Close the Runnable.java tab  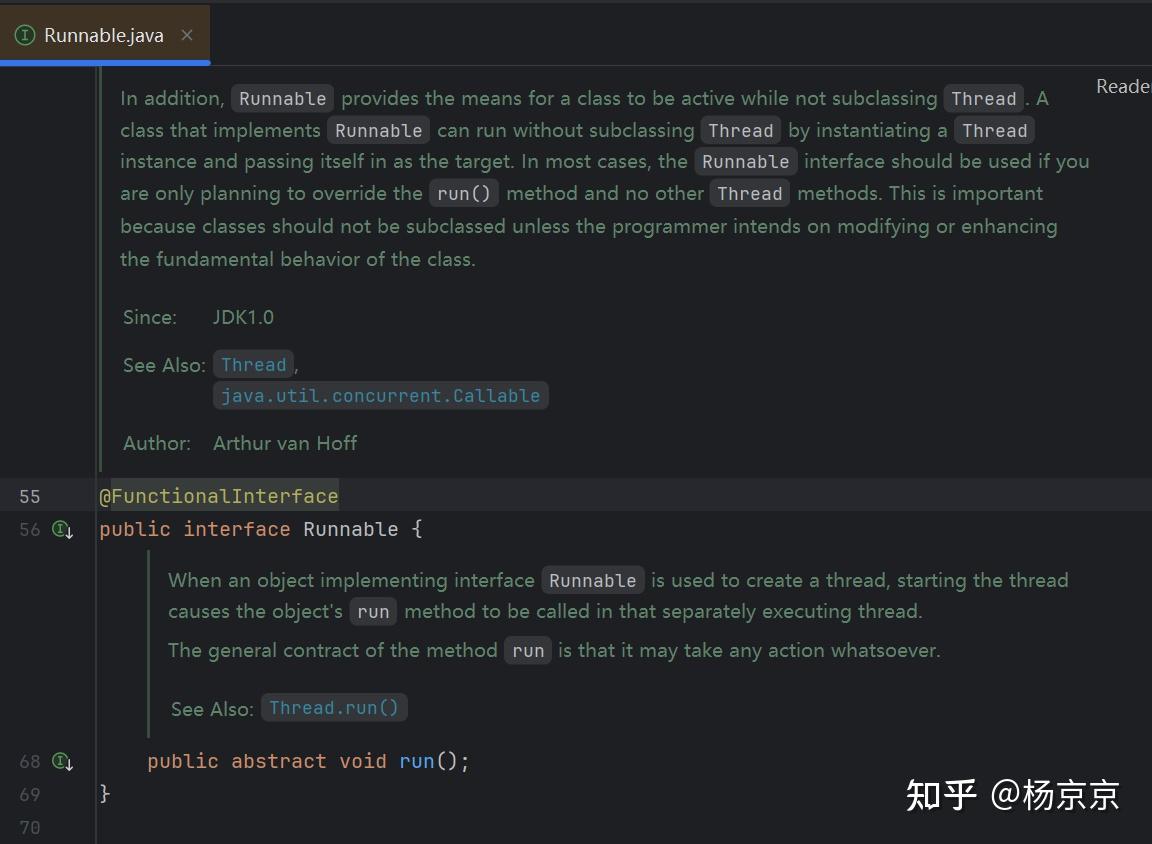[x=186, y=33]
